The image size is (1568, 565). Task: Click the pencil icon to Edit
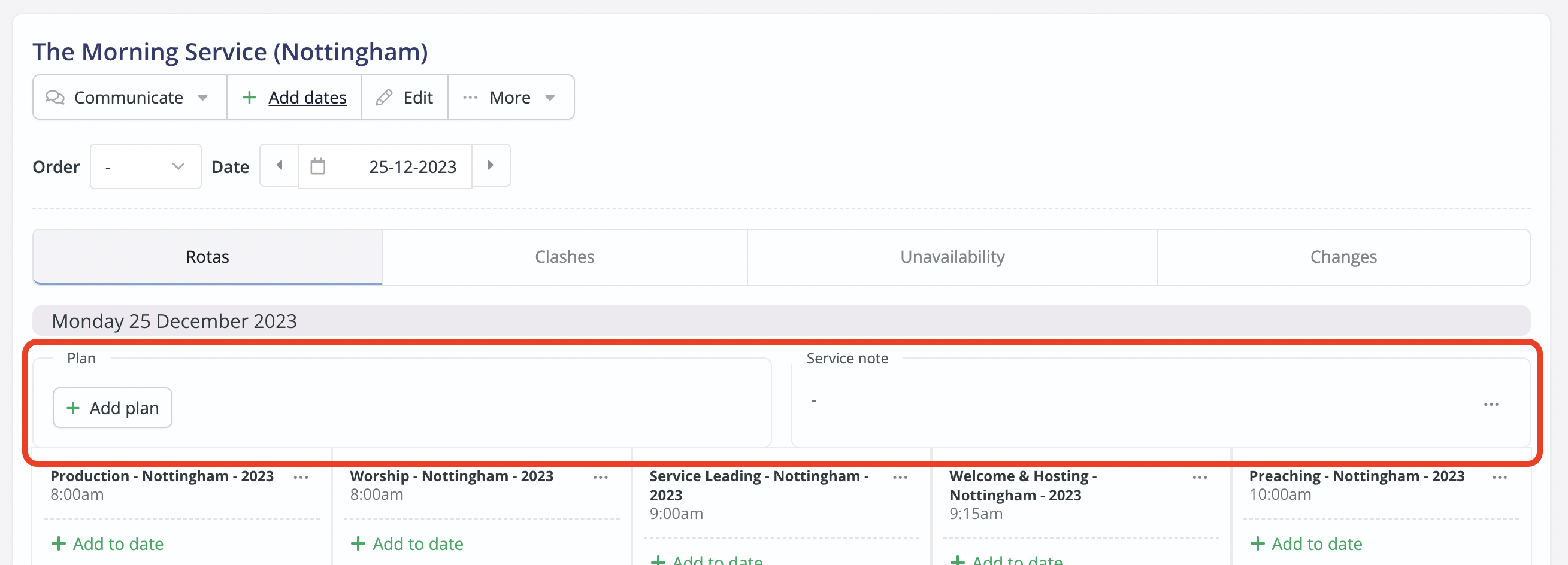click(383, 97)
